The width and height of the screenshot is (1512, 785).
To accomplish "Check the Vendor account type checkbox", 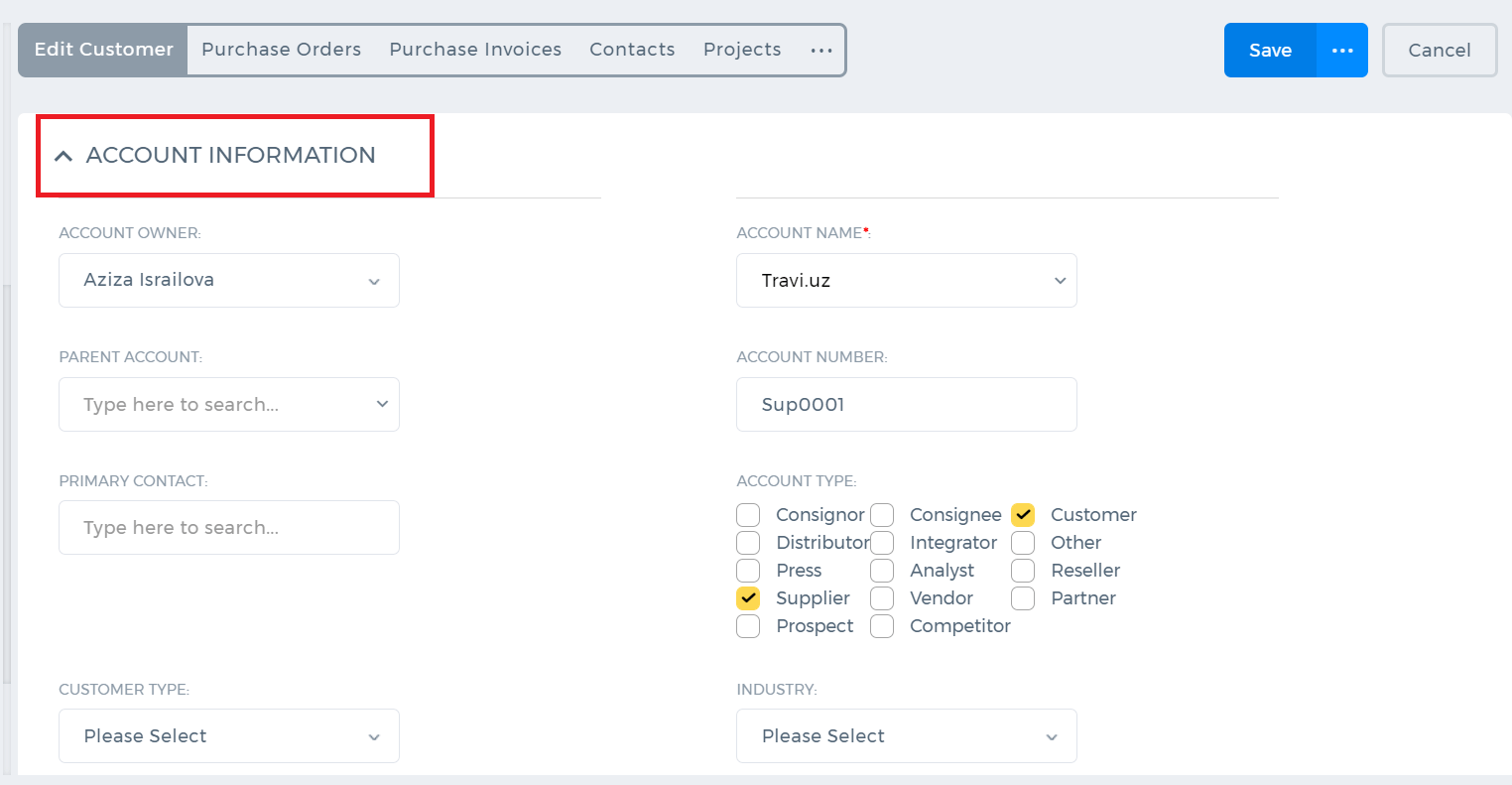I will pyautogui.click(x=882, y=598).
